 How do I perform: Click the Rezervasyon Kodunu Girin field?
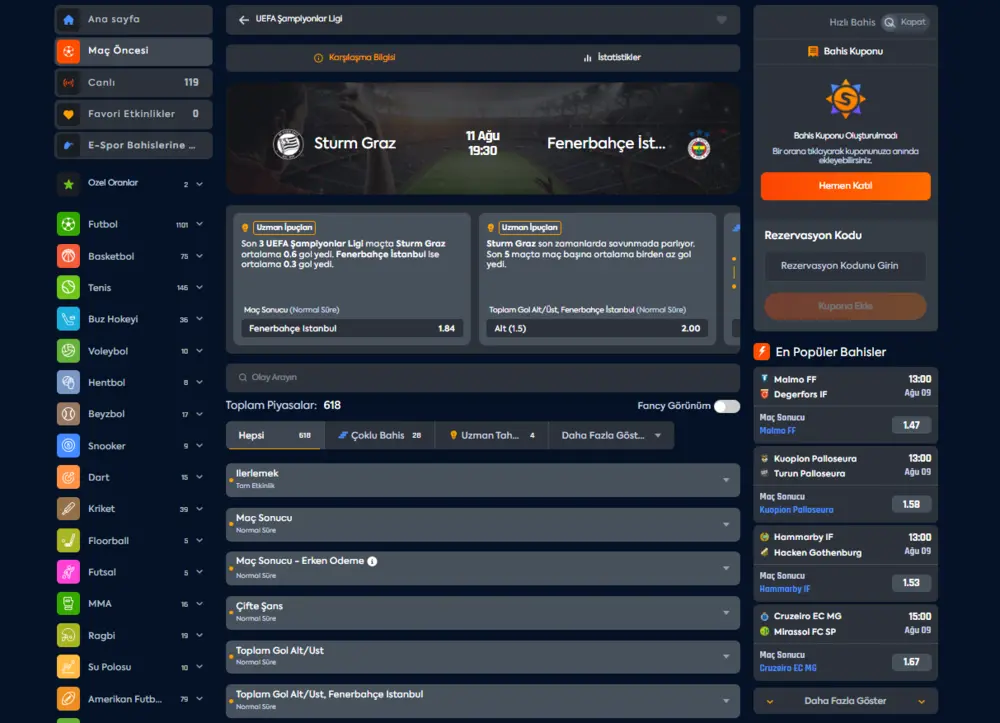pyautogui.click(x=845, y=266)
